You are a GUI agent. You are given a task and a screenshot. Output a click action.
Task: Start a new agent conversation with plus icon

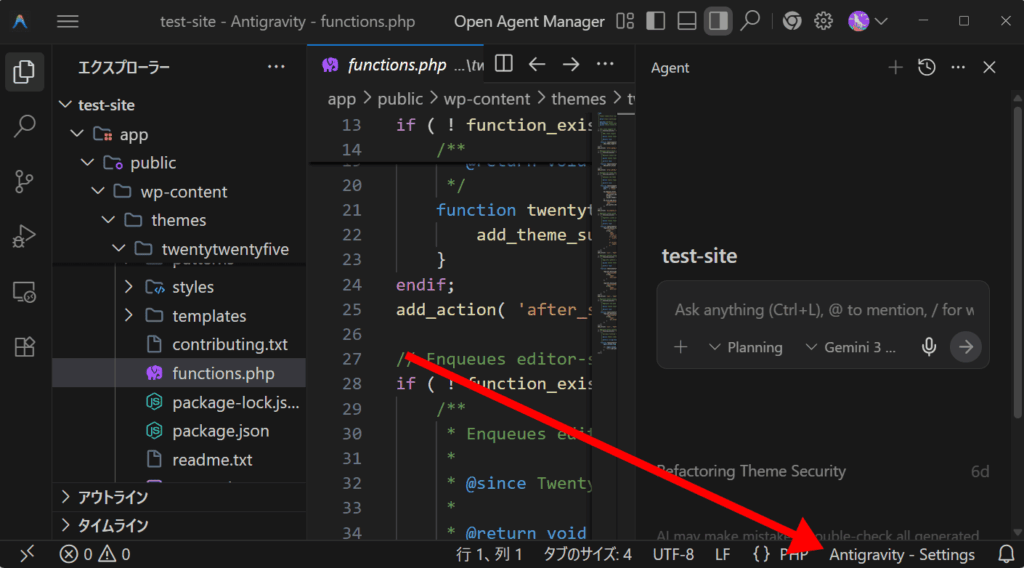895,67
